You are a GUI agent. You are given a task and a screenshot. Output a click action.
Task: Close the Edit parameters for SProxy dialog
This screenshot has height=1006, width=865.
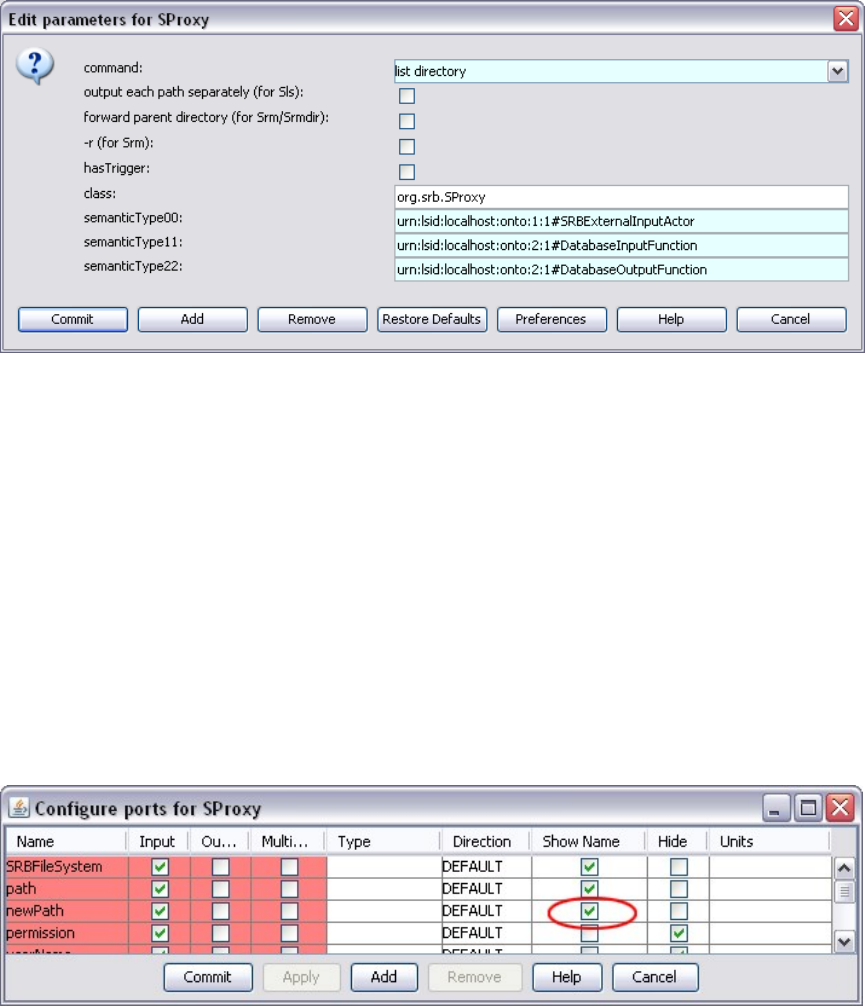846,19
